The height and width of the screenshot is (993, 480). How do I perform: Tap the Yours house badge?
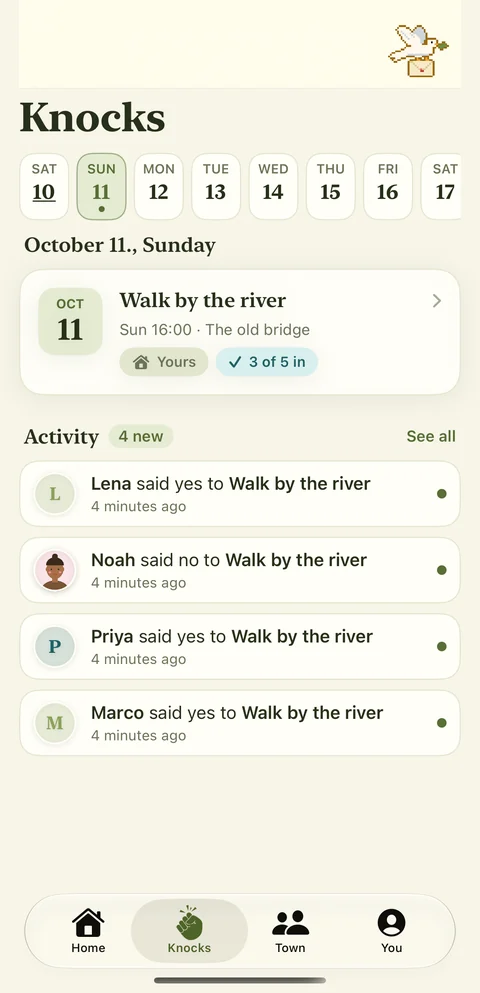click(163, 362)
